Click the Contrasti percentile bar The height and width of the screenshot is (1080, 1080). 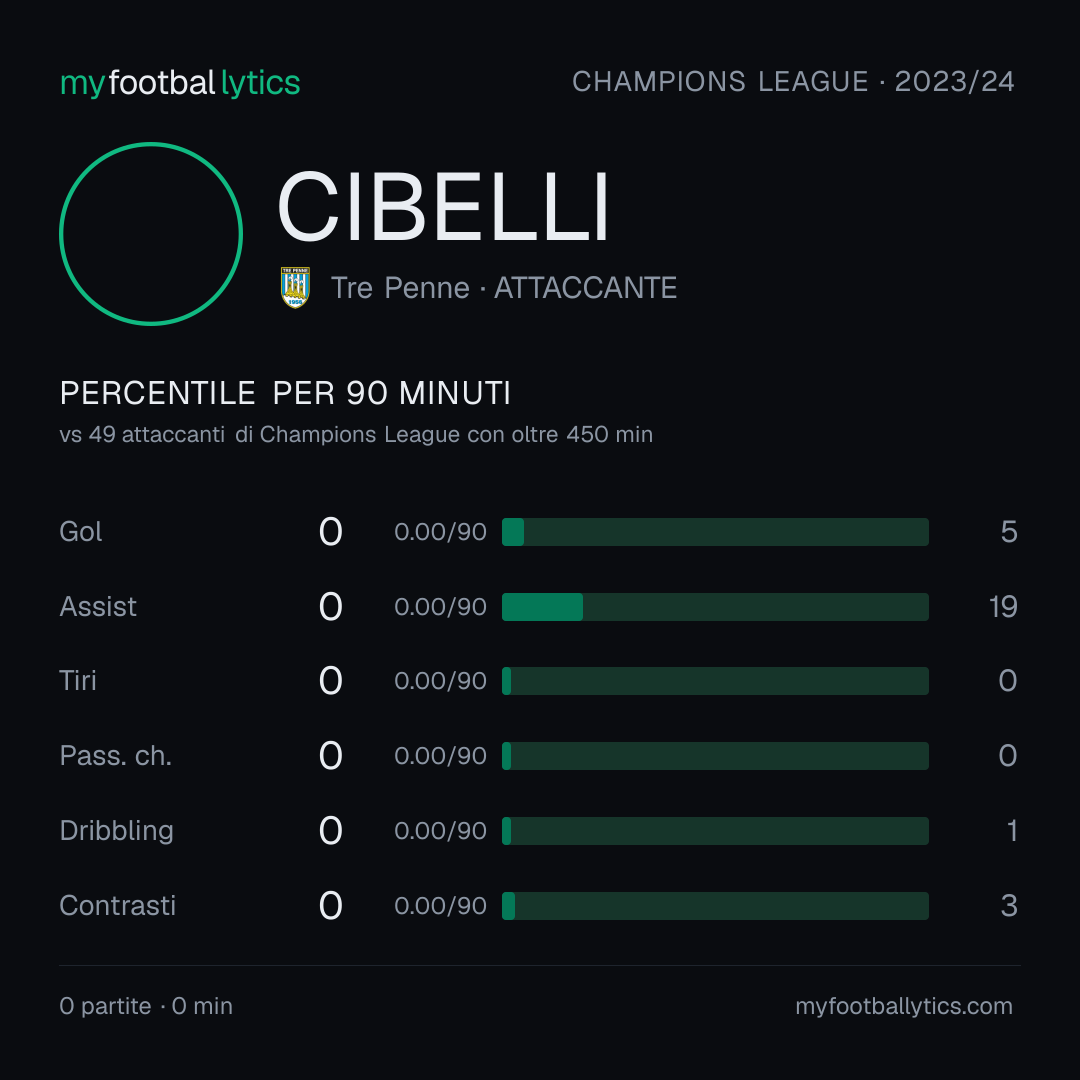(715, 906)
